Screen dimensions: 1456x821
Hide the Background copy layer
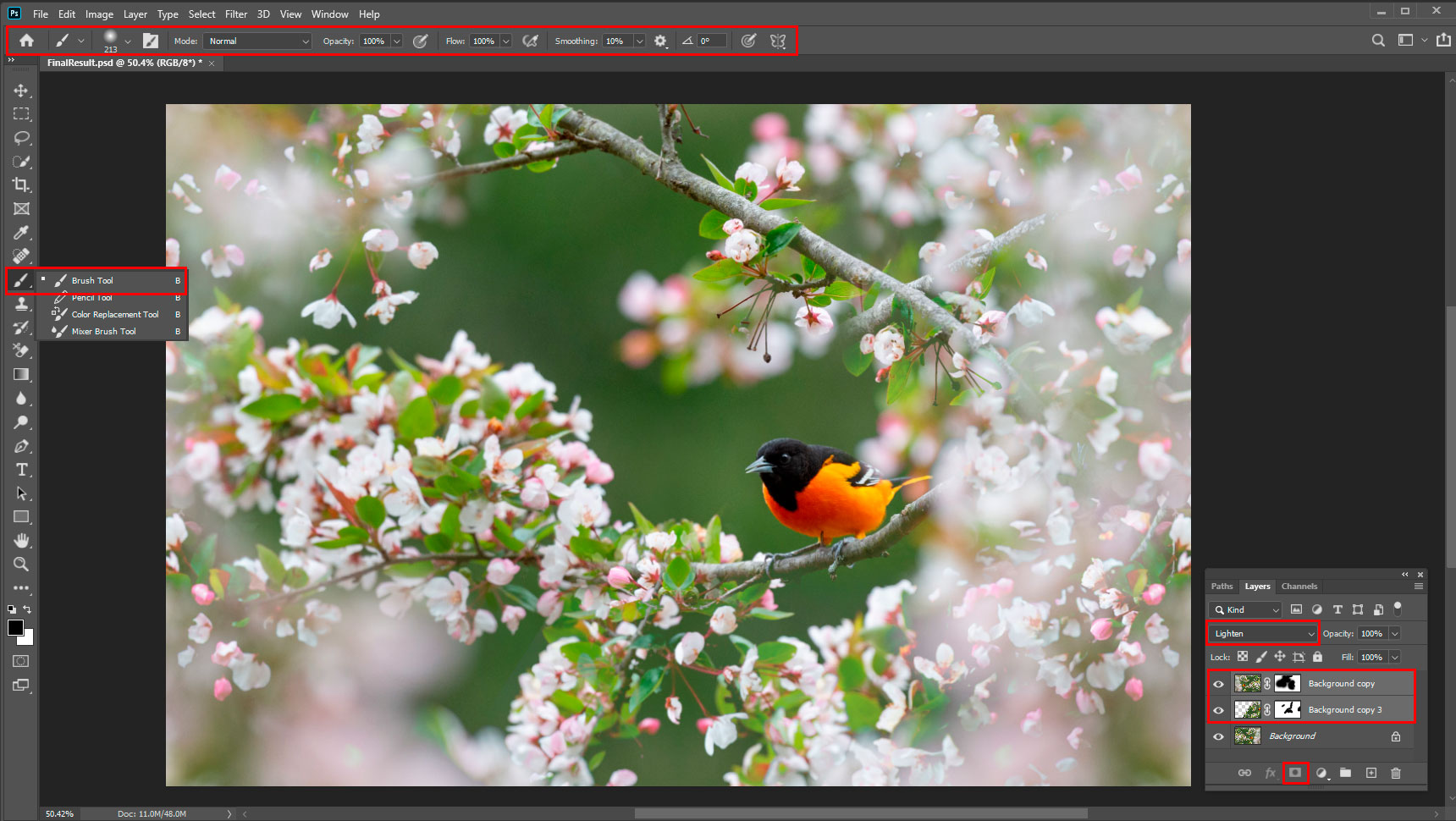click(x=1218, y=684)
